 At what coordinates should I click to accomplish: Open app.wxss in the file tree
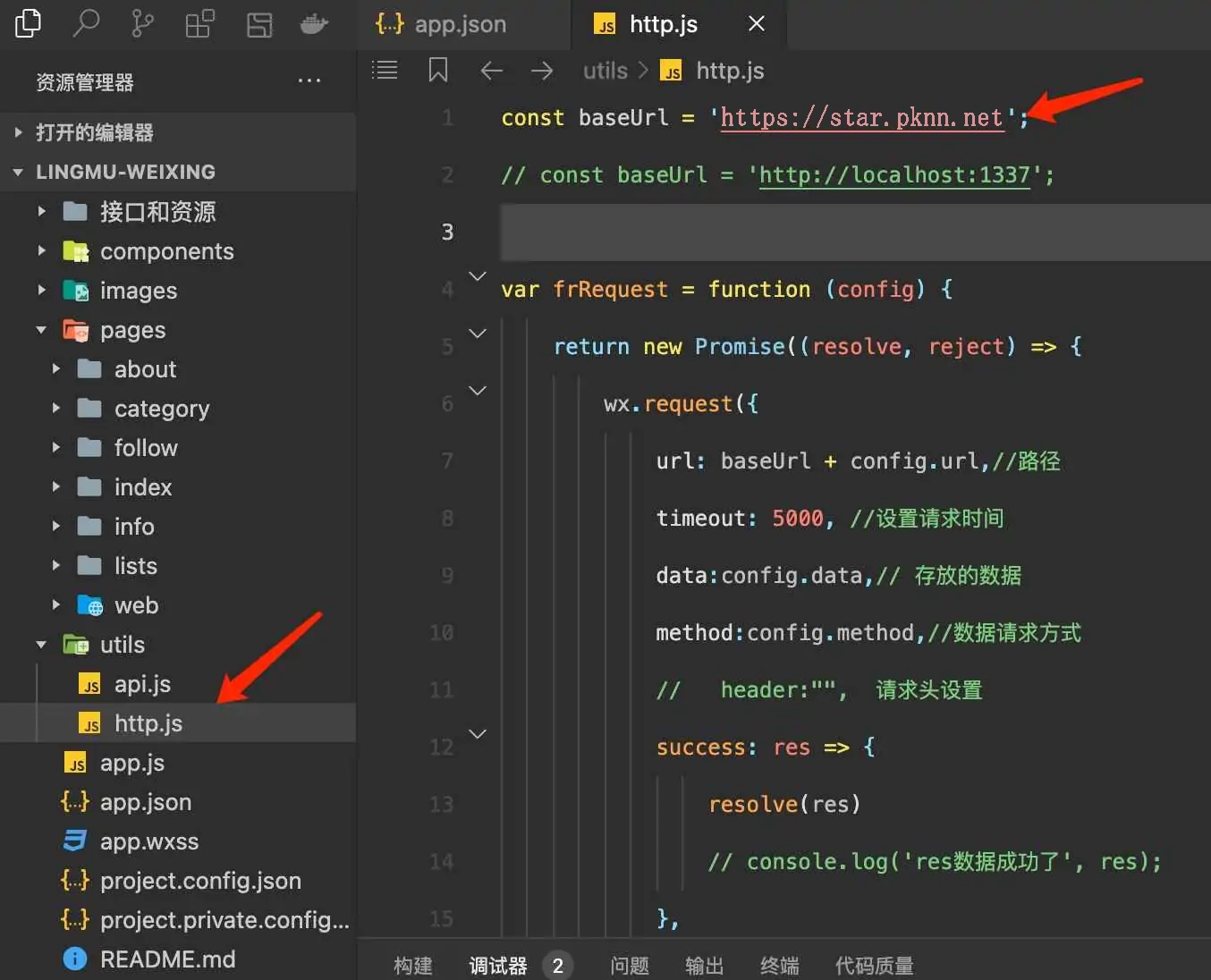pos(178,841)
